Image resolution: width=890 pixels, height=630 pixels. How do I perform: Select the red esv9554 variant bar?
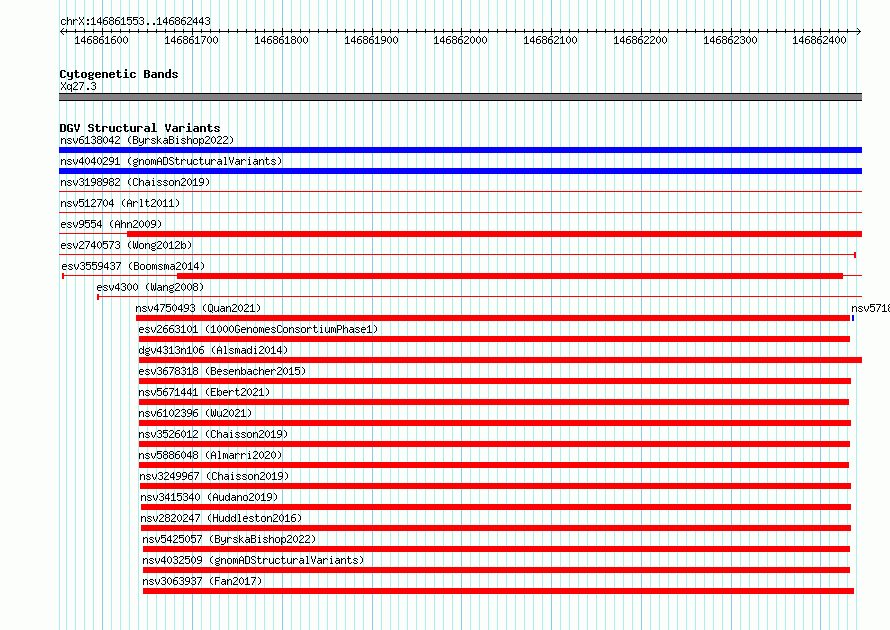pos(494,234)
